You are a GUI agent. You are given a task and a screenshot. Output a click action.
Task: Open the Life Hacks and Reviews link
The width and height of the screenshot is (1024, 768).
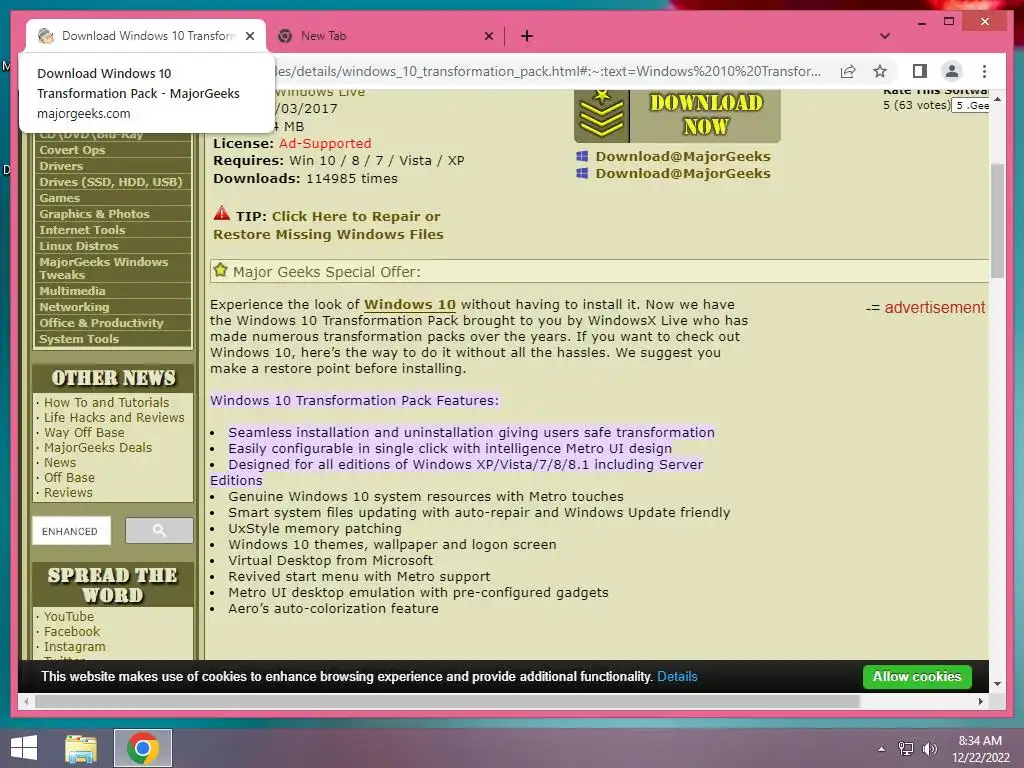[x=114, y=417]
